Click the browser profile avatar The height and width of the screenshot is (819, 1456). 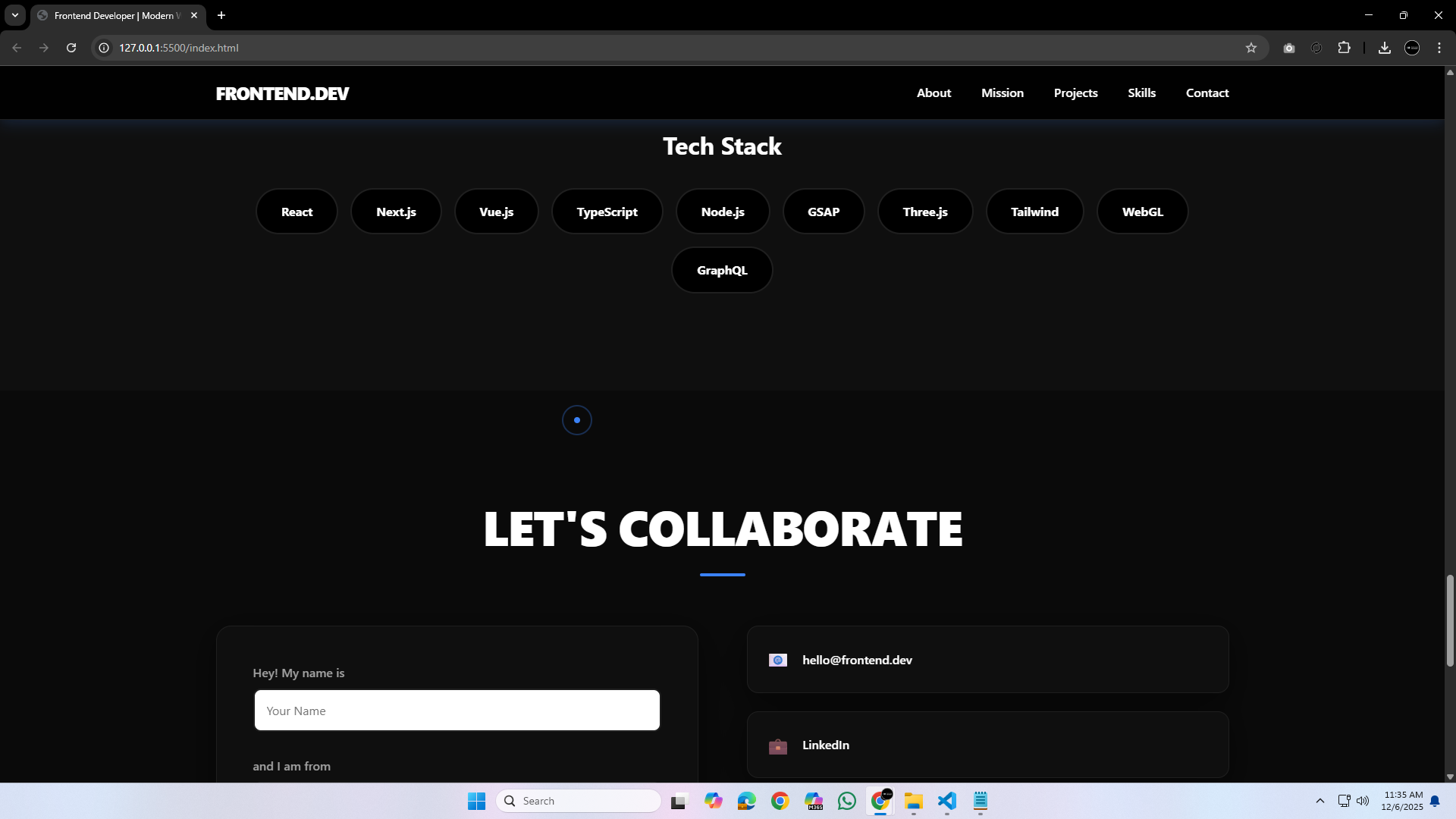point(1412,47)
